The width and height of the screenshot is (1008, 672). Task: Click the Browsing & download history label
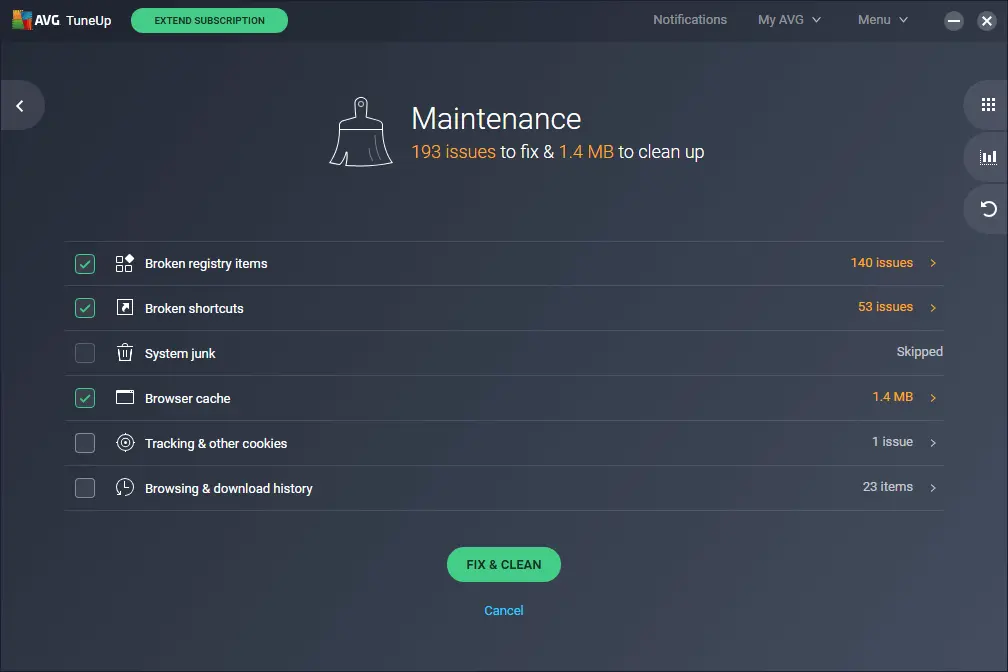(229, 489)
